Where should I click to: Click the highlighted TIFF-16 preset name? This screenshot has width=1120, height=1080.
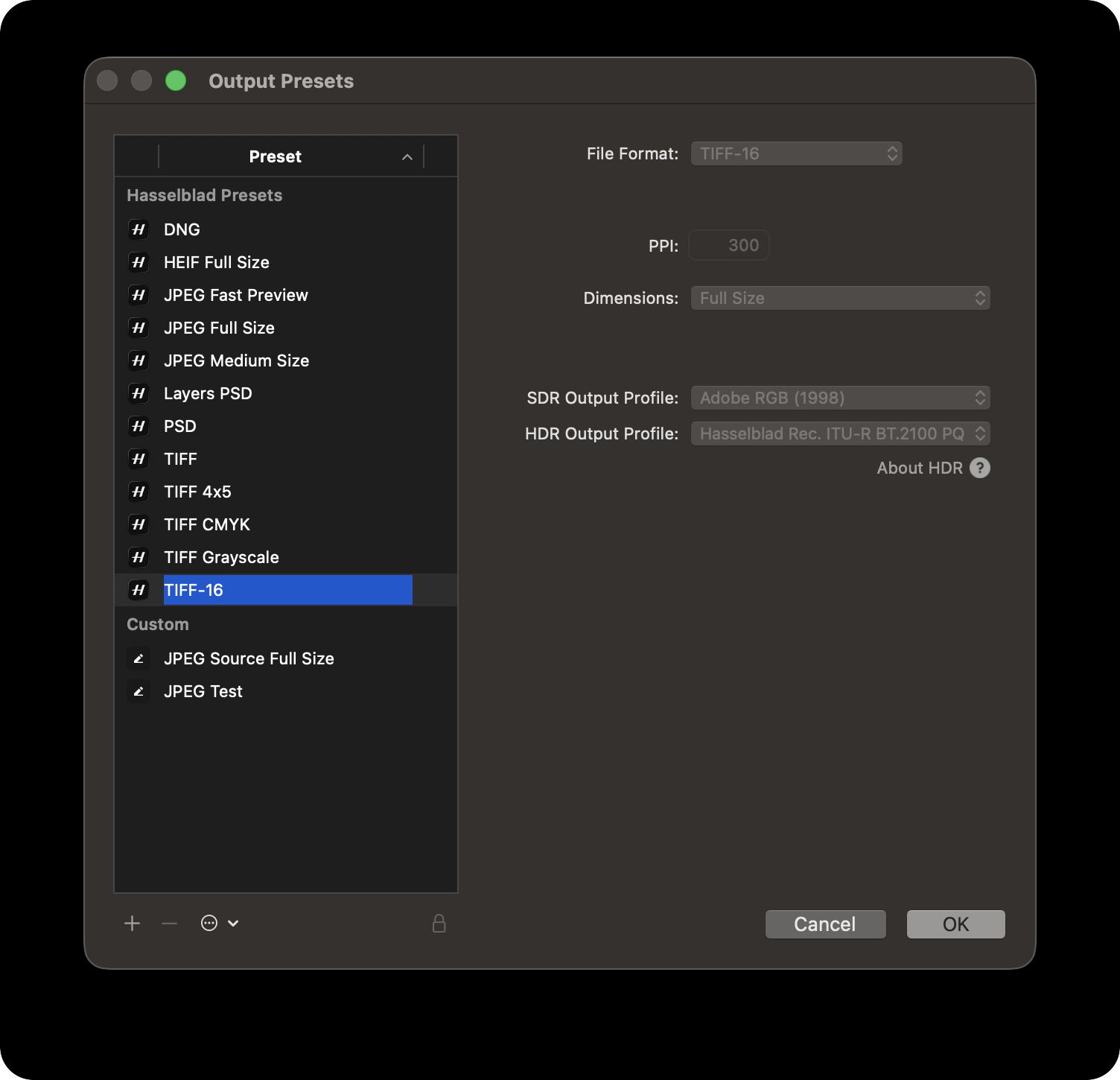tap(287, 590)
